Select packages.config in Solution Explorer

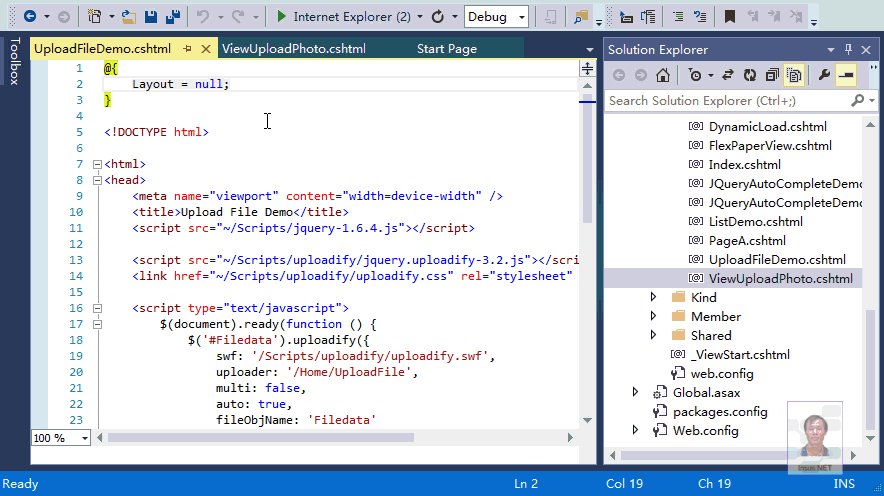pyautogui.click(x=719, y=411)
